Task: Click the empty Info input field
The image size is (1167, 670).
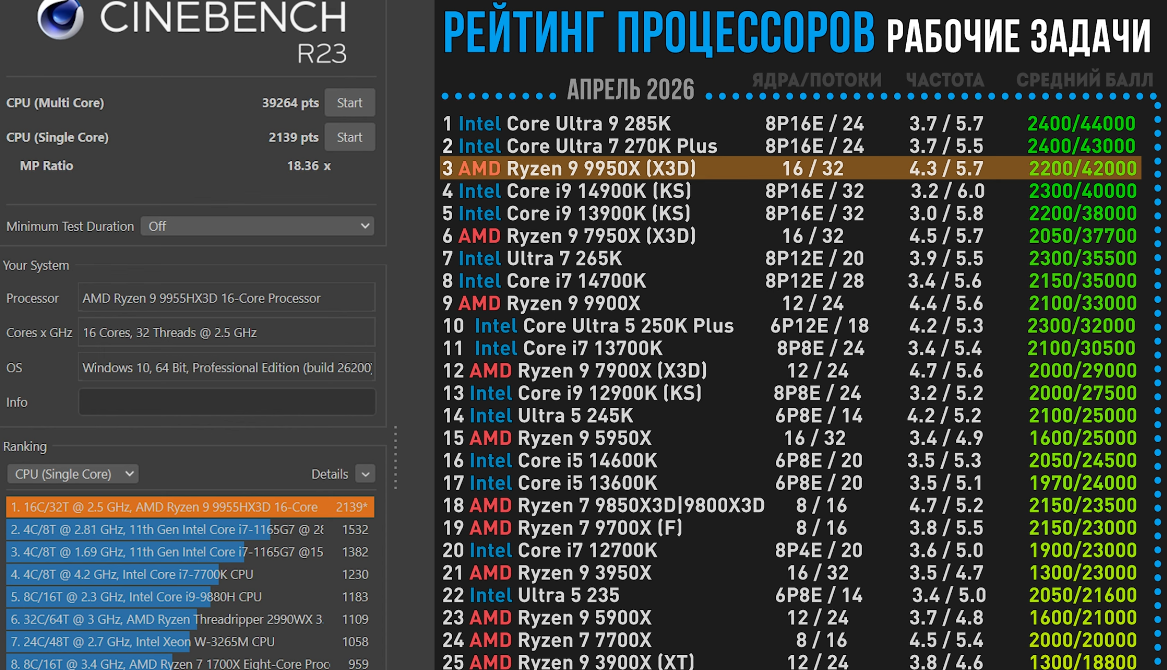Action: (x=226, y=402)
